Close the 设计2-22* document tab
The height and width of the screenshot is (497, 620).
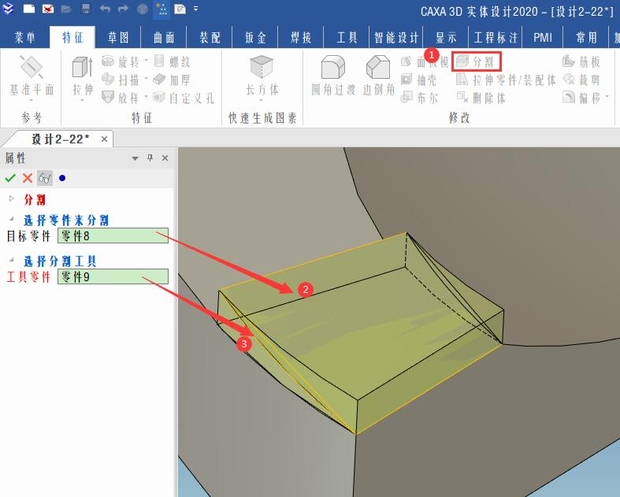[x=104, y=139]
